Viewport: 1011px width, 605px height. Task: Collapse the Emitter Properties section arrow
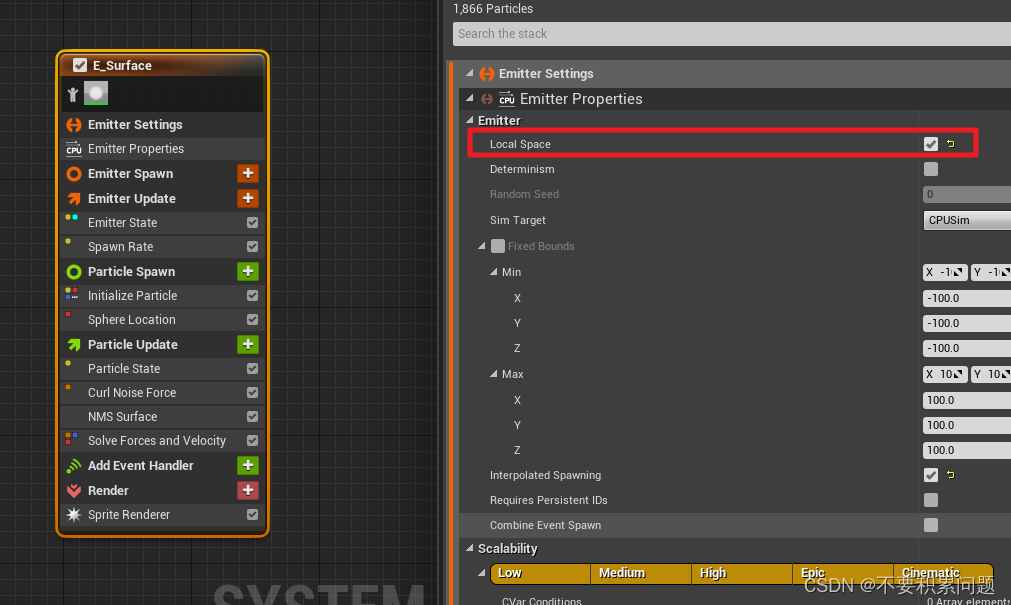coord(469,98)
